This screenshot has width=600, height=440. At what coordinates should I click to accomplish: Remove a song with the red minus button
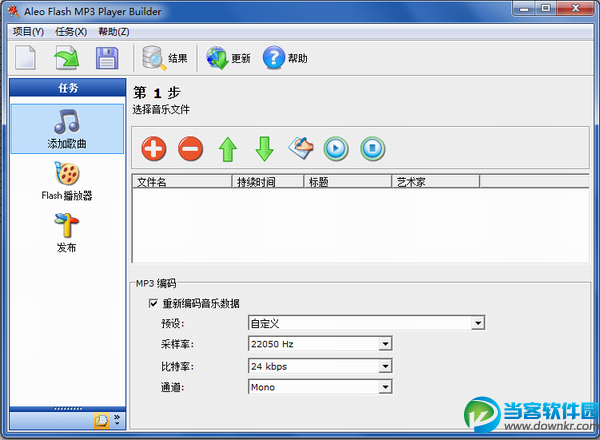pyautogui.click(x=190, y=148)
